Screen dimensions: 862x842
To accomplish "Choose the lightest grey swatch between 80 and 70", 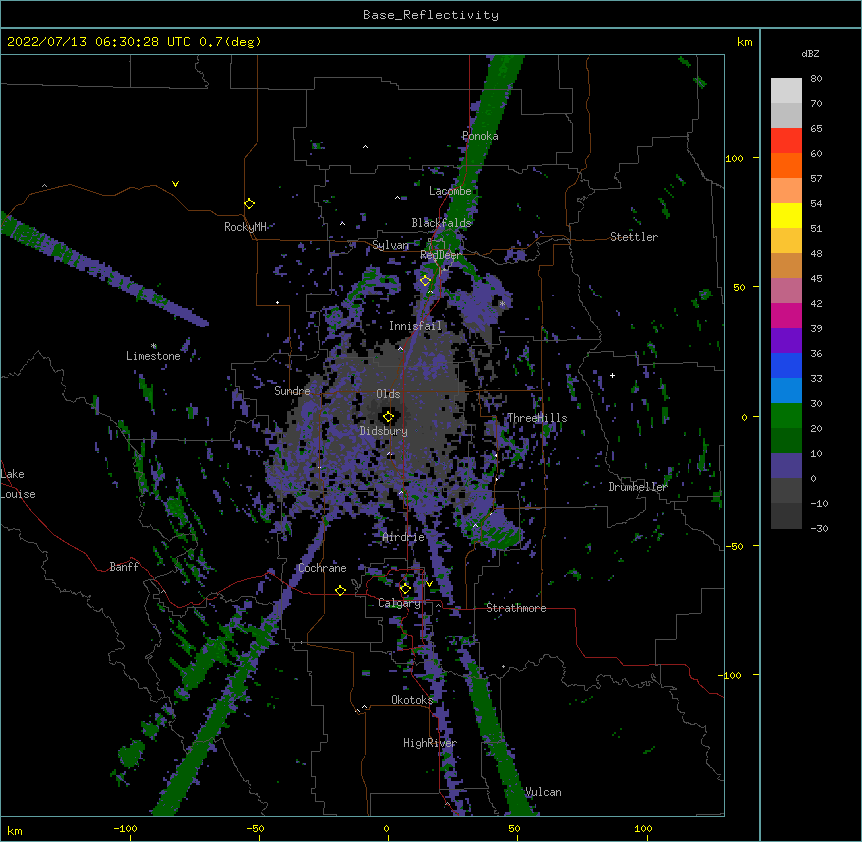I will click(786, 91).
